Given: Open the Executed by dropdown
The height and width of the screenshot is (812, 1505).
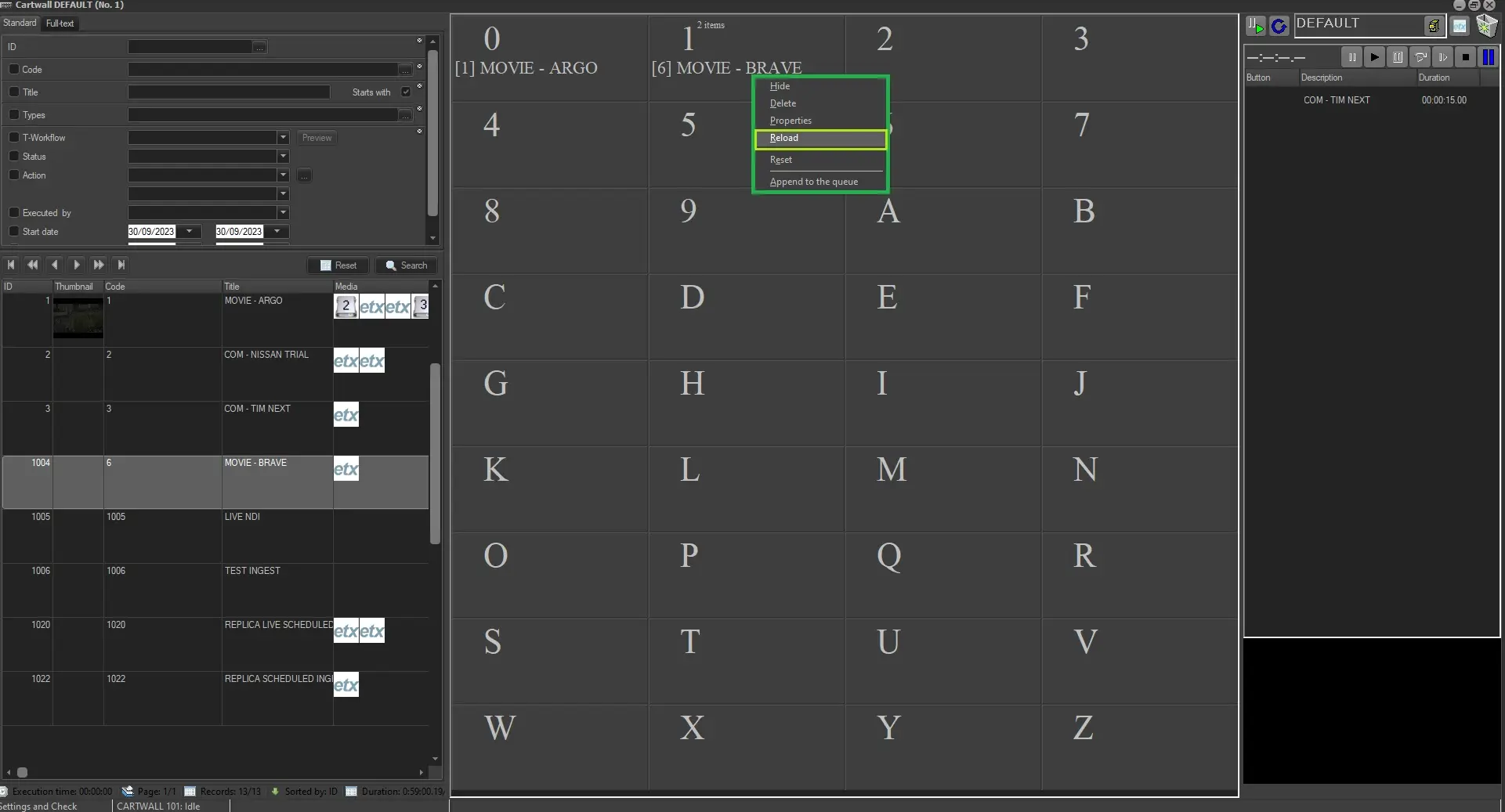Looking at the screenshot, I should tap(283, 213).
